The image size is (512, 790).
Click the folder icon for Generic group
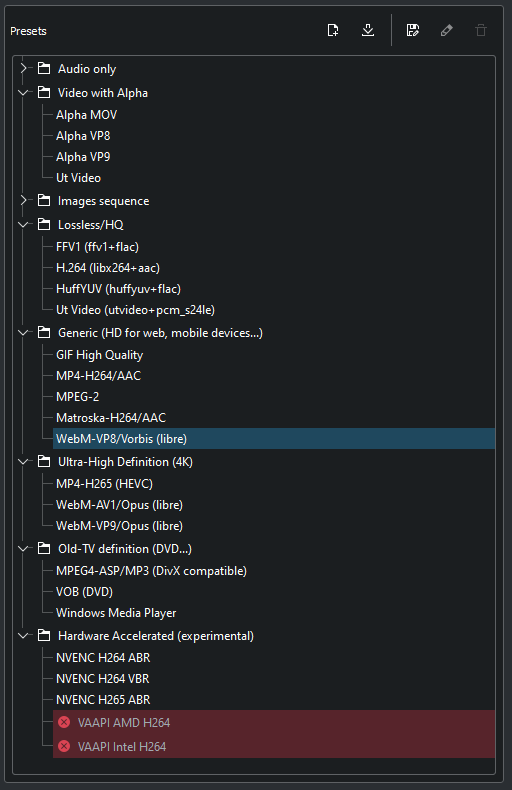(44, 333)
